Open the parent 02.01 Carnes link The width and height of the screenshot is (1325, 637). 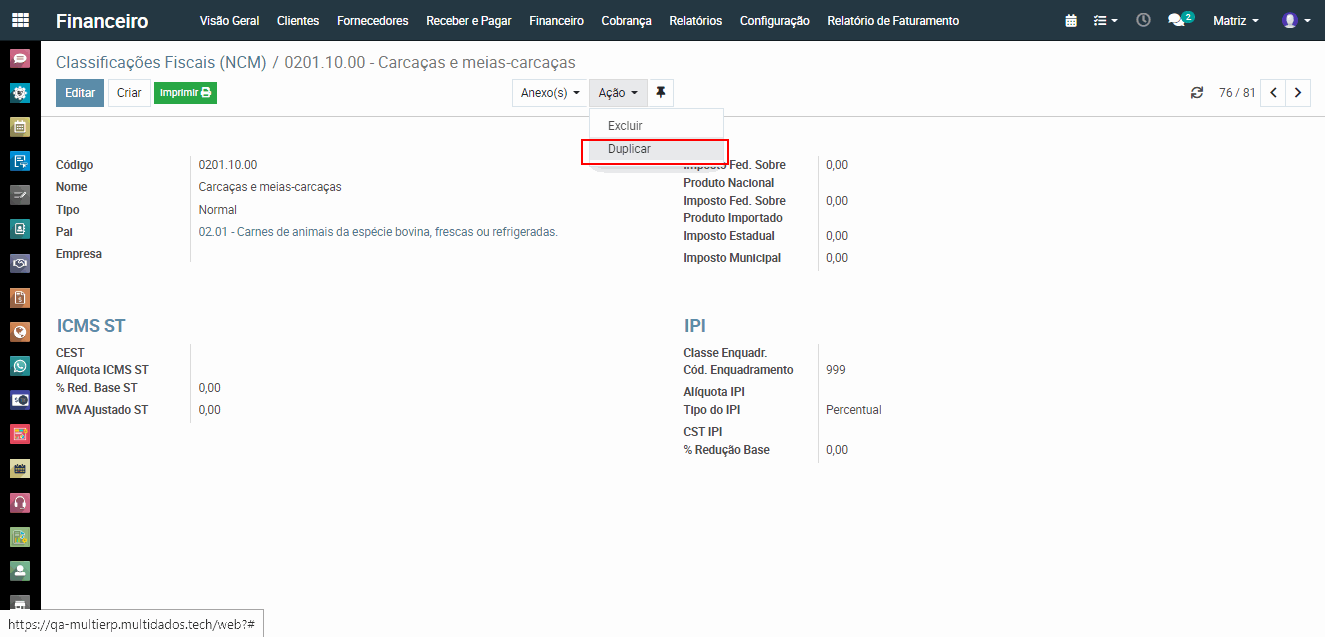378,232
